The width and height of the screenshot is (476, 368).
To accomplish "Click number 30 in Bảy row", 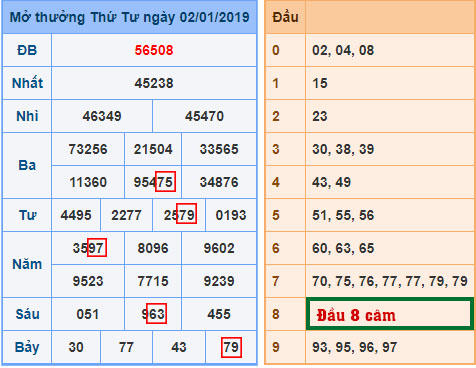I will (x=76, y=347).
